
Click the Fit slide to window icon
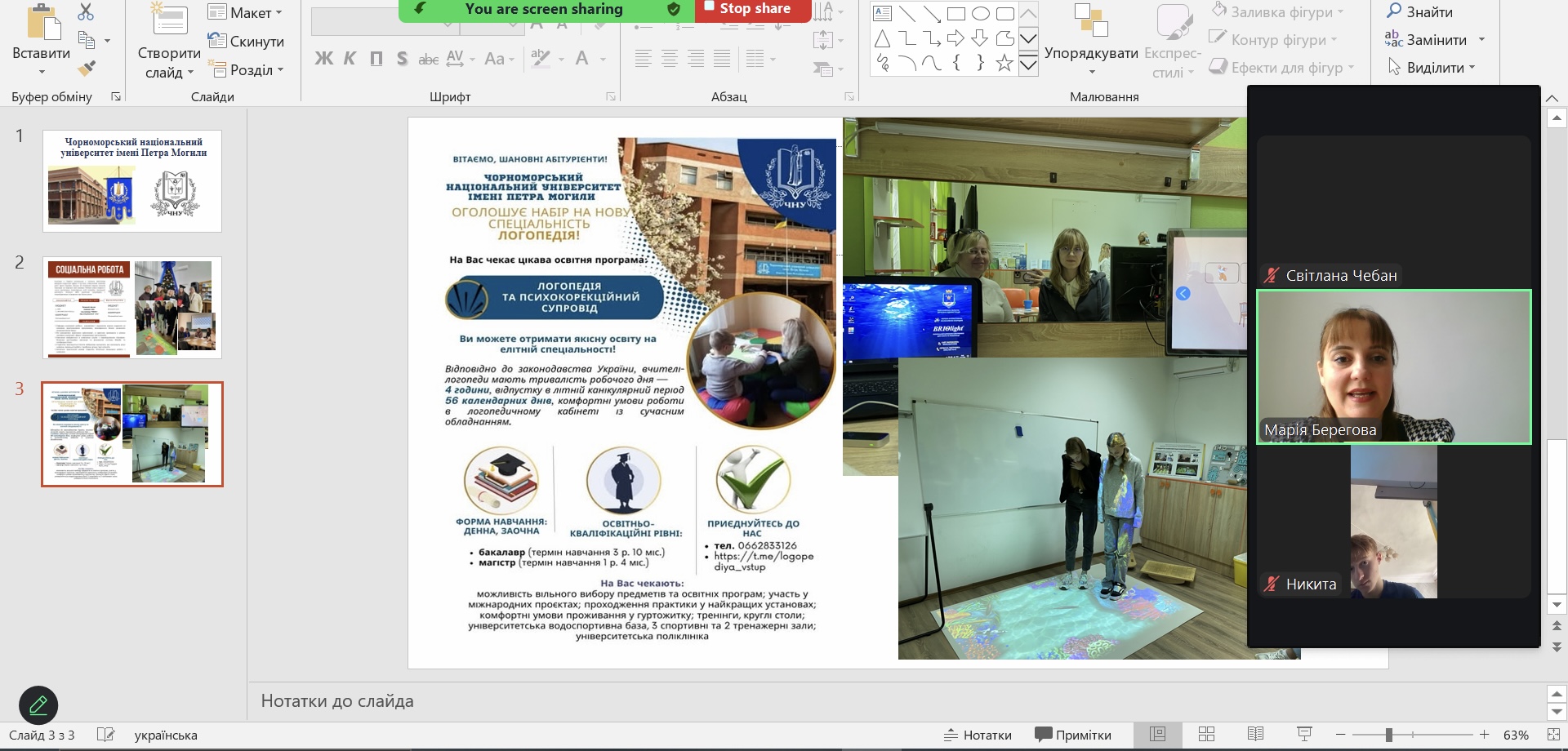(1553, 734)
